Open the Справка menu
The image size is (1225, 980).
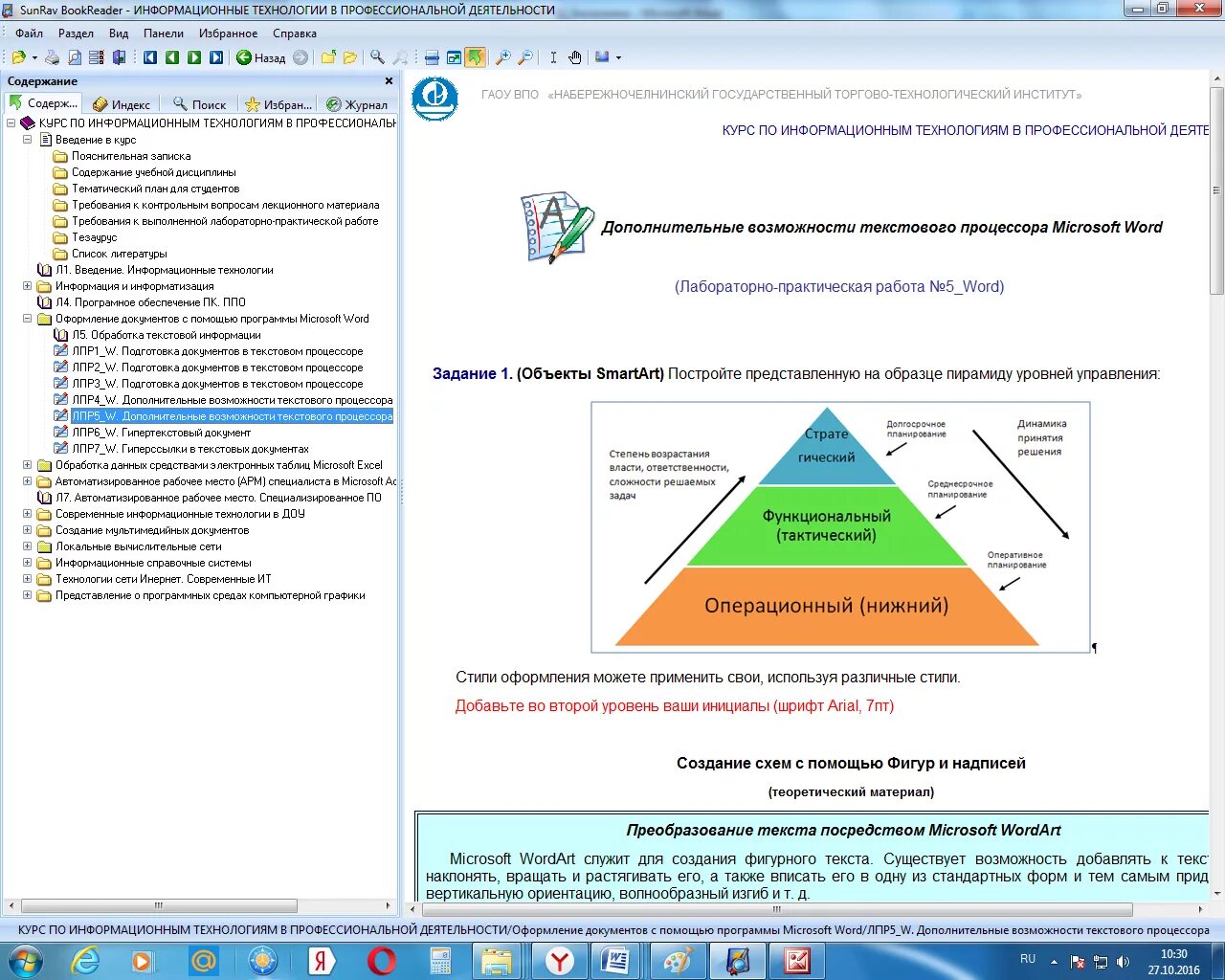(x=295, y=33)
